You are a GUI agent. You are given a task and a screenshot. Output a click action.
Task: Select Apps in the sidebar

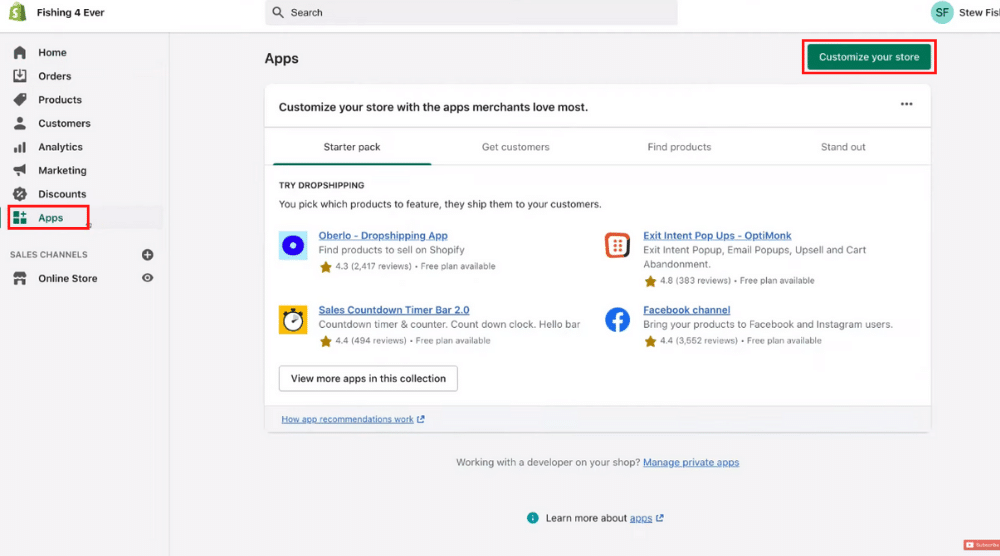click(50, 217)
